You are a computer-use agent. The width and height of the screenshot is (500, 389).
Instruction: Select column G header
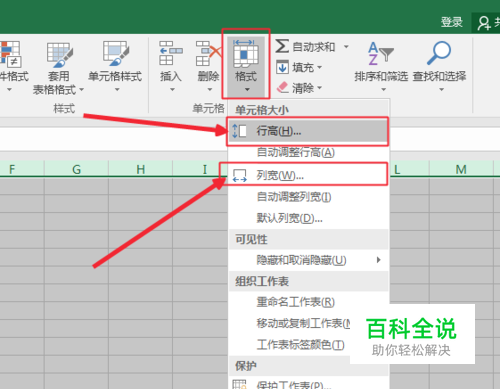[x=76, y=169]
